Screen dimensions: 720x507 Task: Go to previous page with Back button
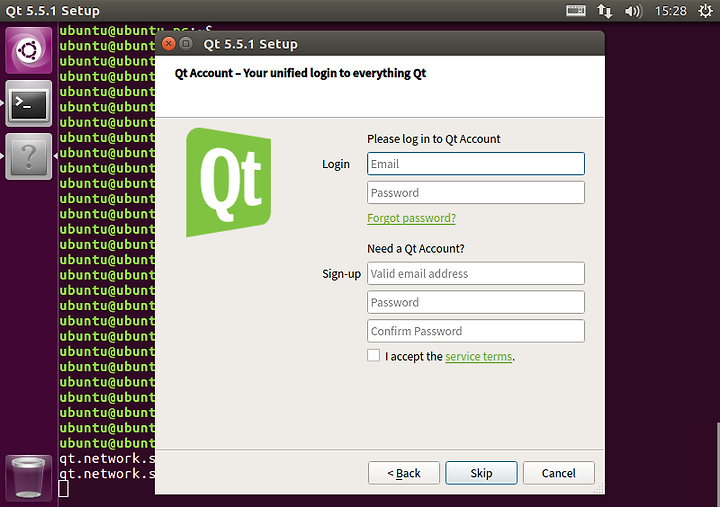(x=404, y=473)
